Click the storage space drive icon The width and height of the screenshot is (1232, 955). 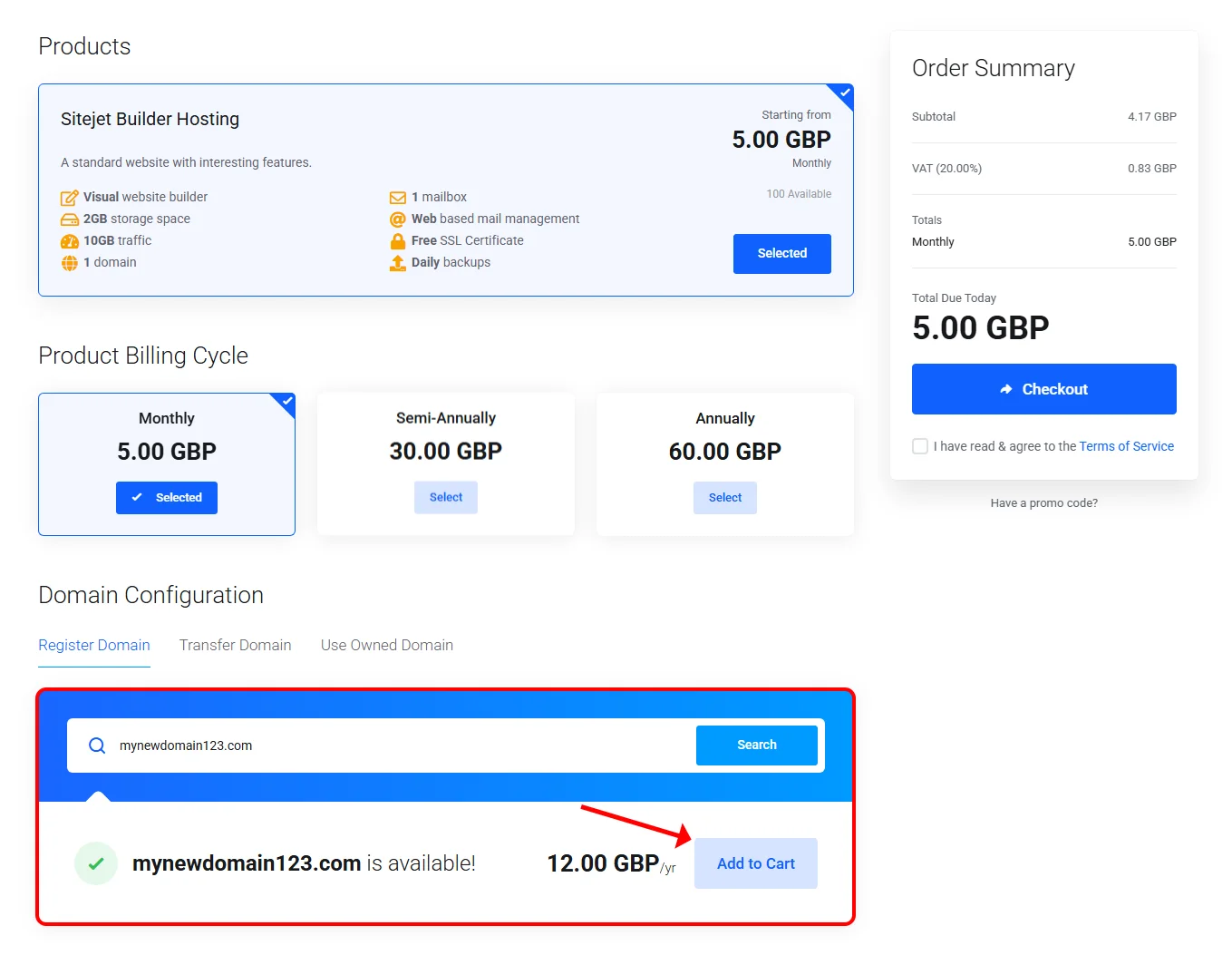click(x=69, y=219)
